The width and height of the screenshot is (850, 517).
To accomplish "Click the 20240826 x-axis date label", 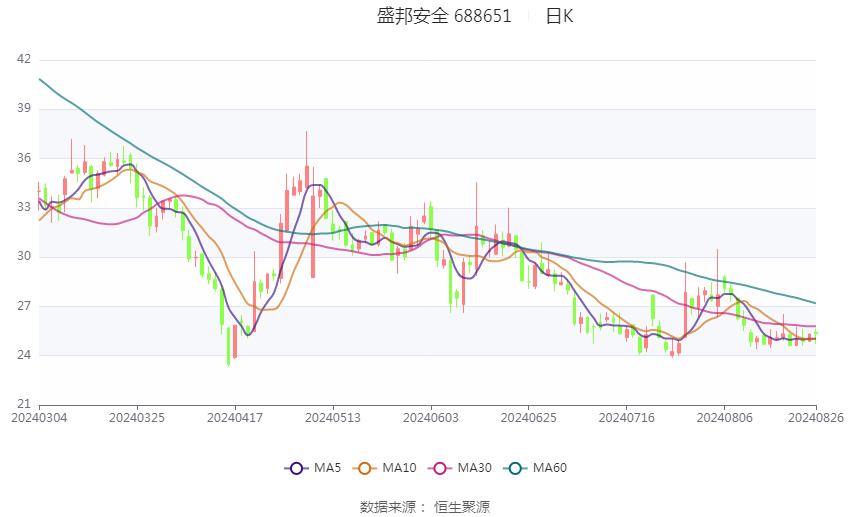I will coord(816,418).
